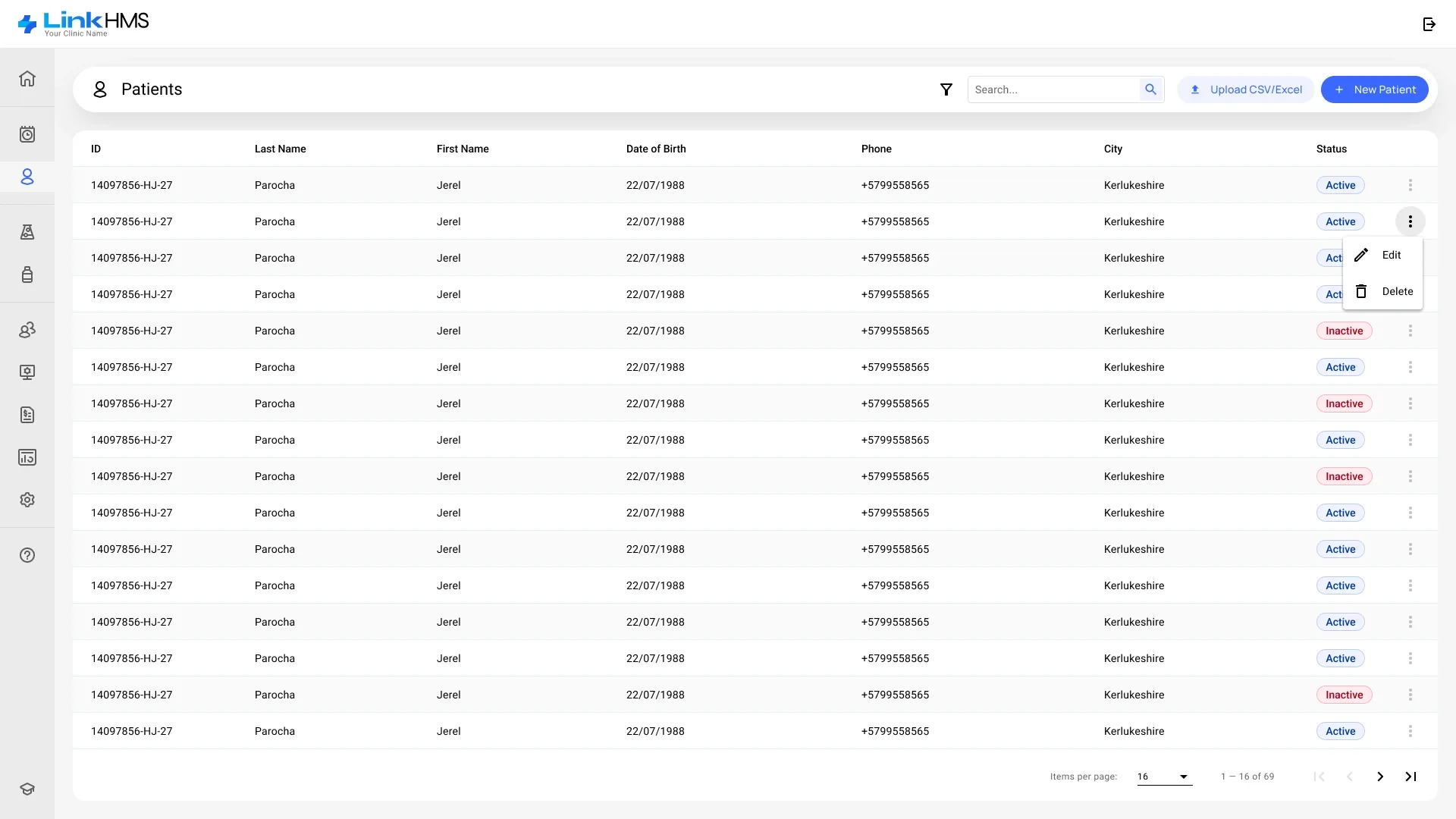
Task: Click the First Name column header
Action: [x=463, y=149]
